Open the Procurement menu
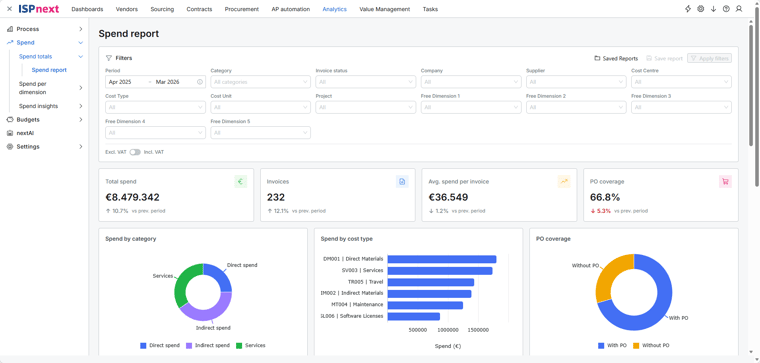Image resolution: width=760 pixels, height=363 pixels. pyautogui.click(x=241, y=9)
